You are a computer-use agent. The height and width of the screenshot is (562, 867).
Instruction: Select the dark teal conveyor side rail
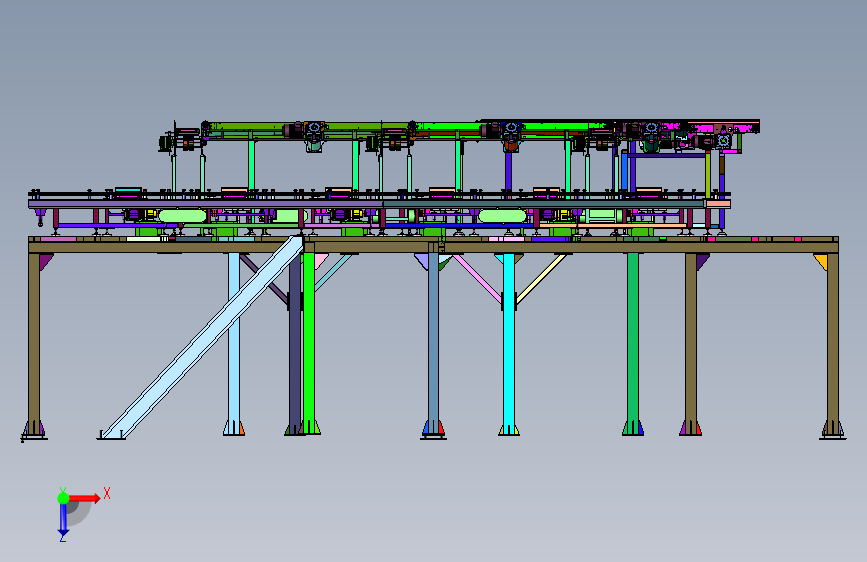tap(544, 204)
